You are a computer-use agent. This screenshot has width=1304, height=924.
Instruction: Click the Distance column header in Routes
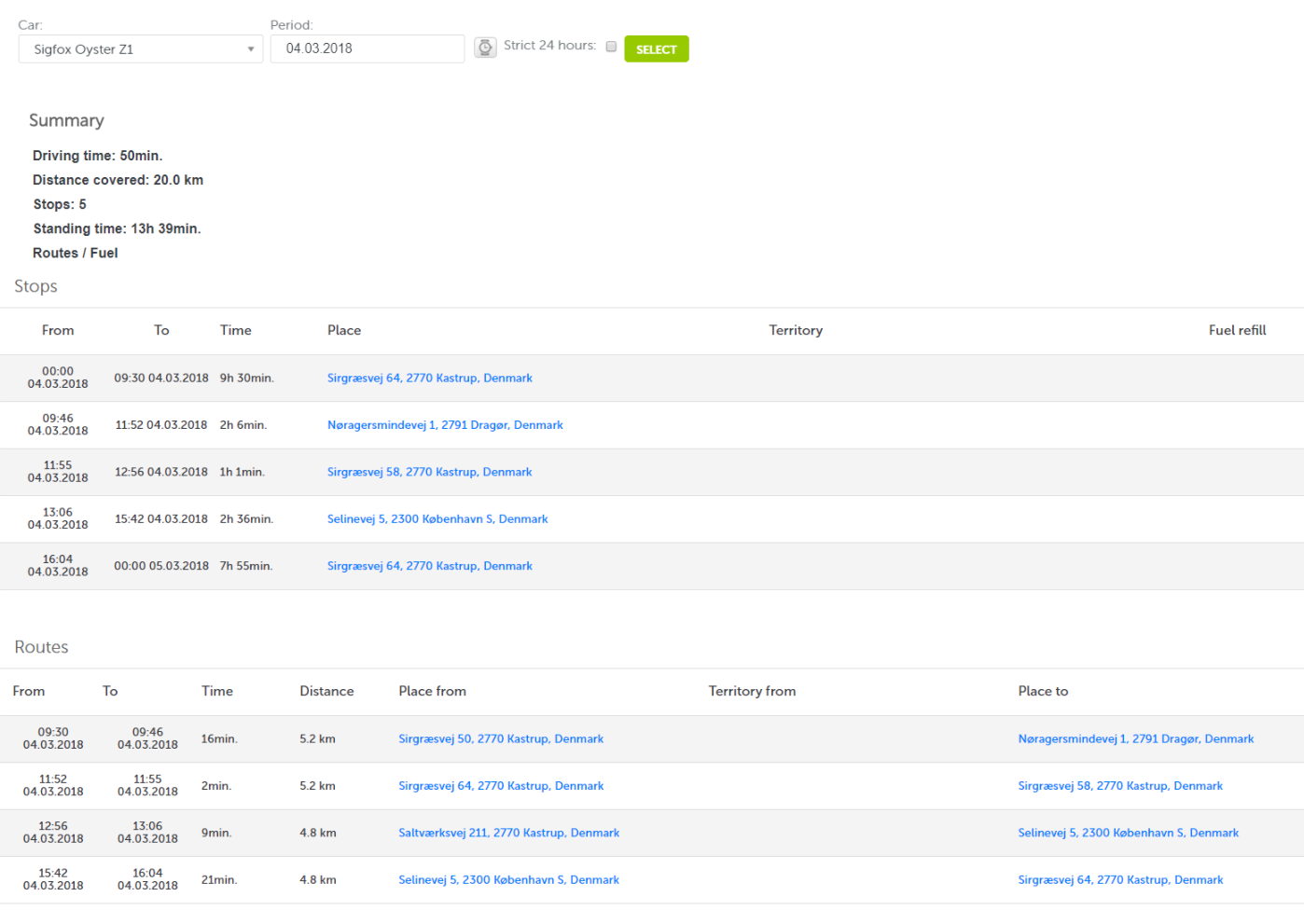(326, 692)
